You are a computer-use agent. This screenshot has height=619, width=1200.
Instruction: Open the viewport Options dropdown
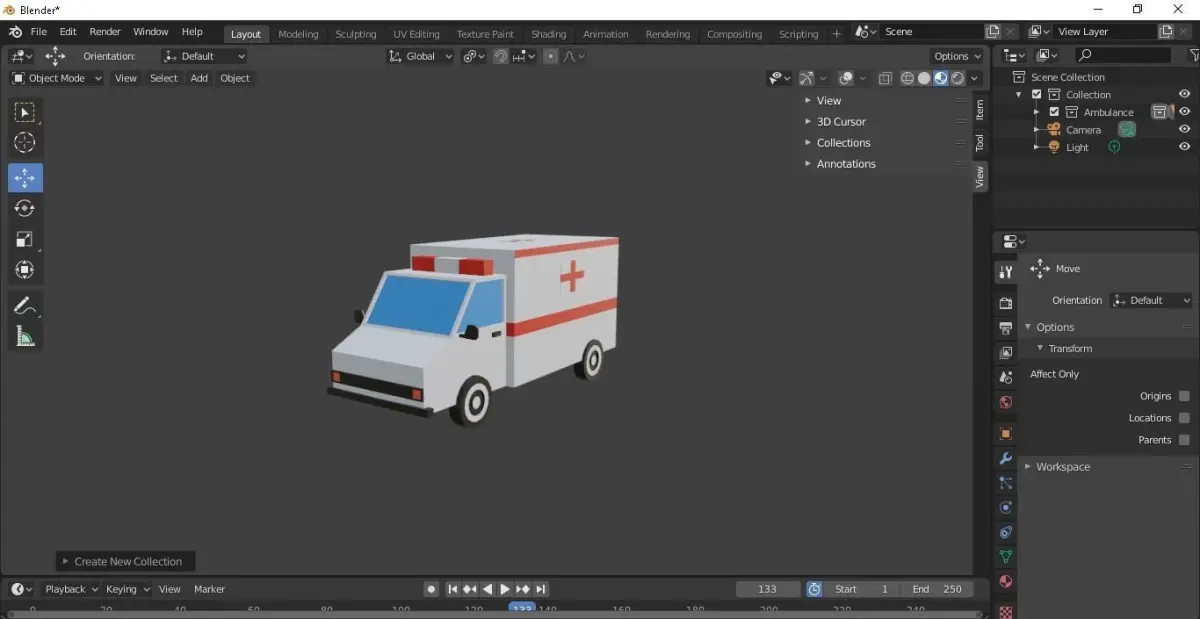pyautogui.click(x=957, y=56)
